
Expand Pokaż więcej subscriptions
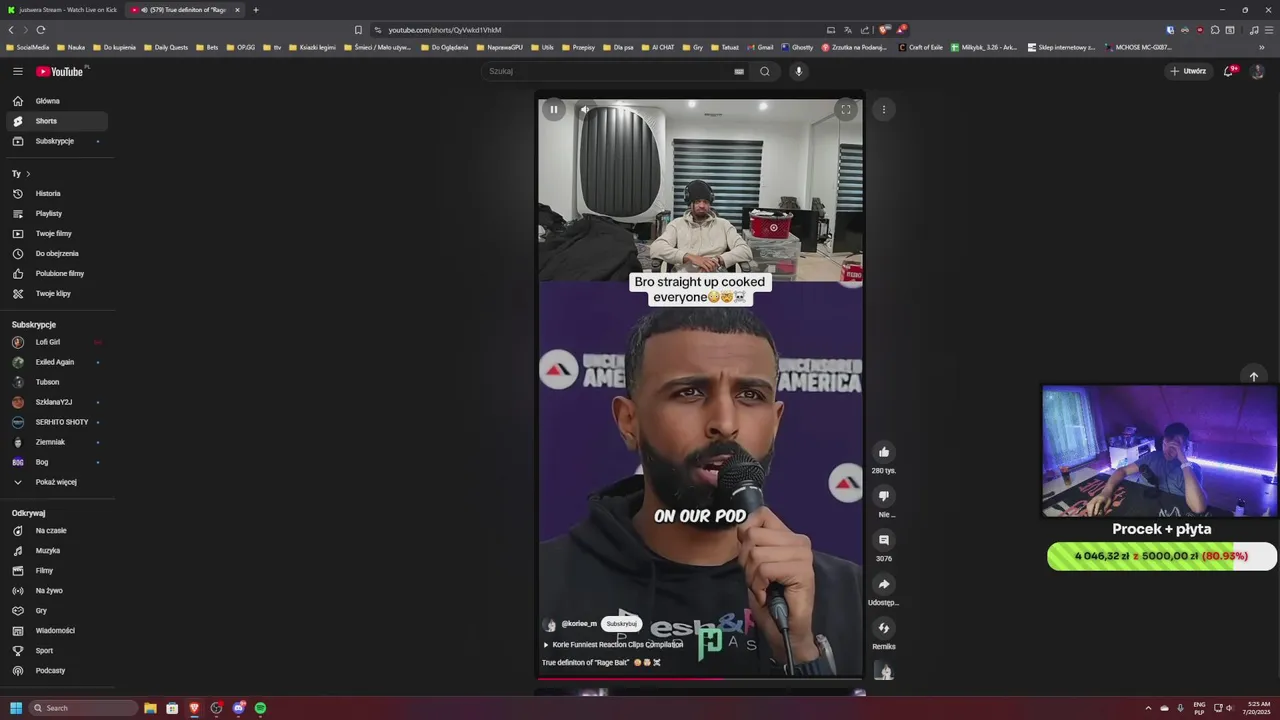(x=57, y=482)
